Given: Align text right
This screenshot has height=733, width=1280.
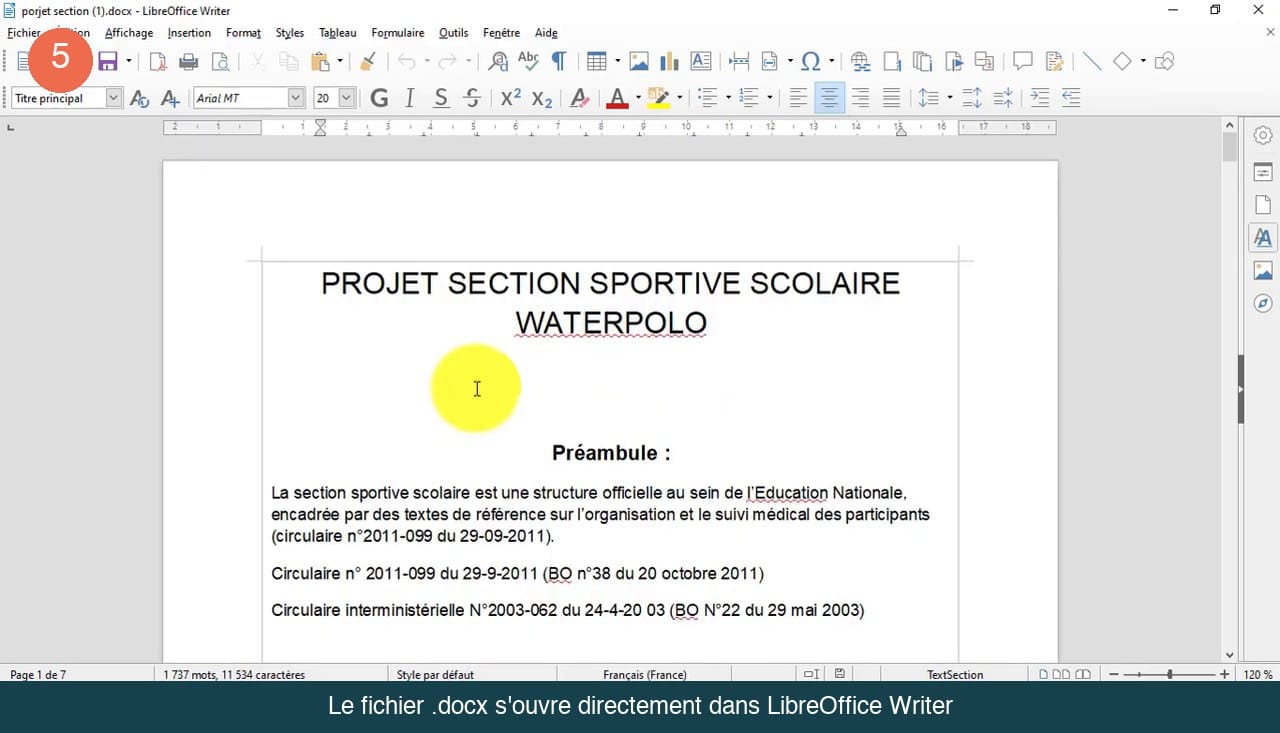Looking at the screenshot, I should [860, 98].
